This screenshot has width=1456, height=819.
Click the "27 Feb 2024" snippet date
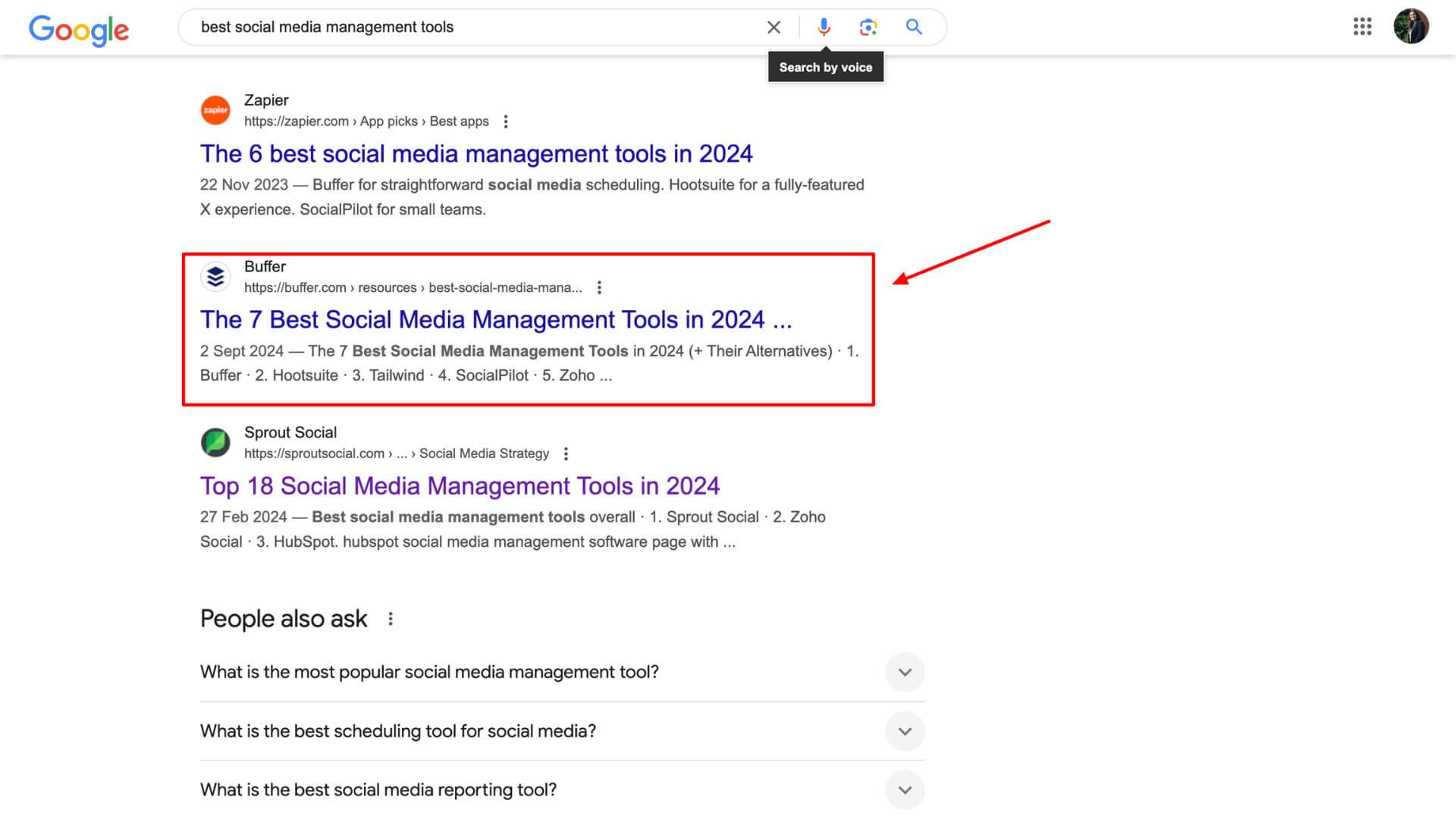point(243,517)
